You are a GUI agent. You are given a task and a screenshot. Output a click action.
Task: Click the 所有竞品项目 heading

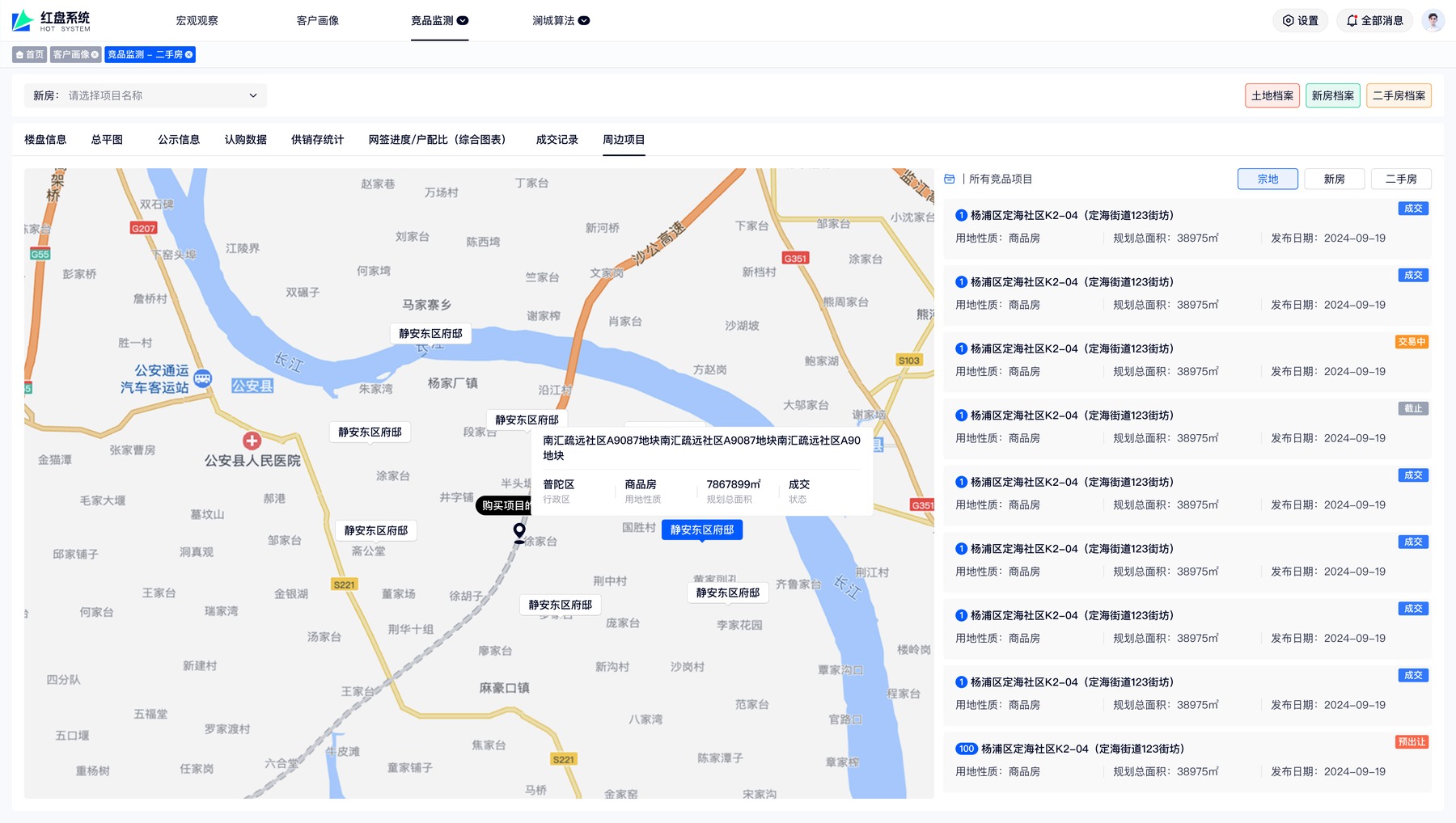(1001, 179)
